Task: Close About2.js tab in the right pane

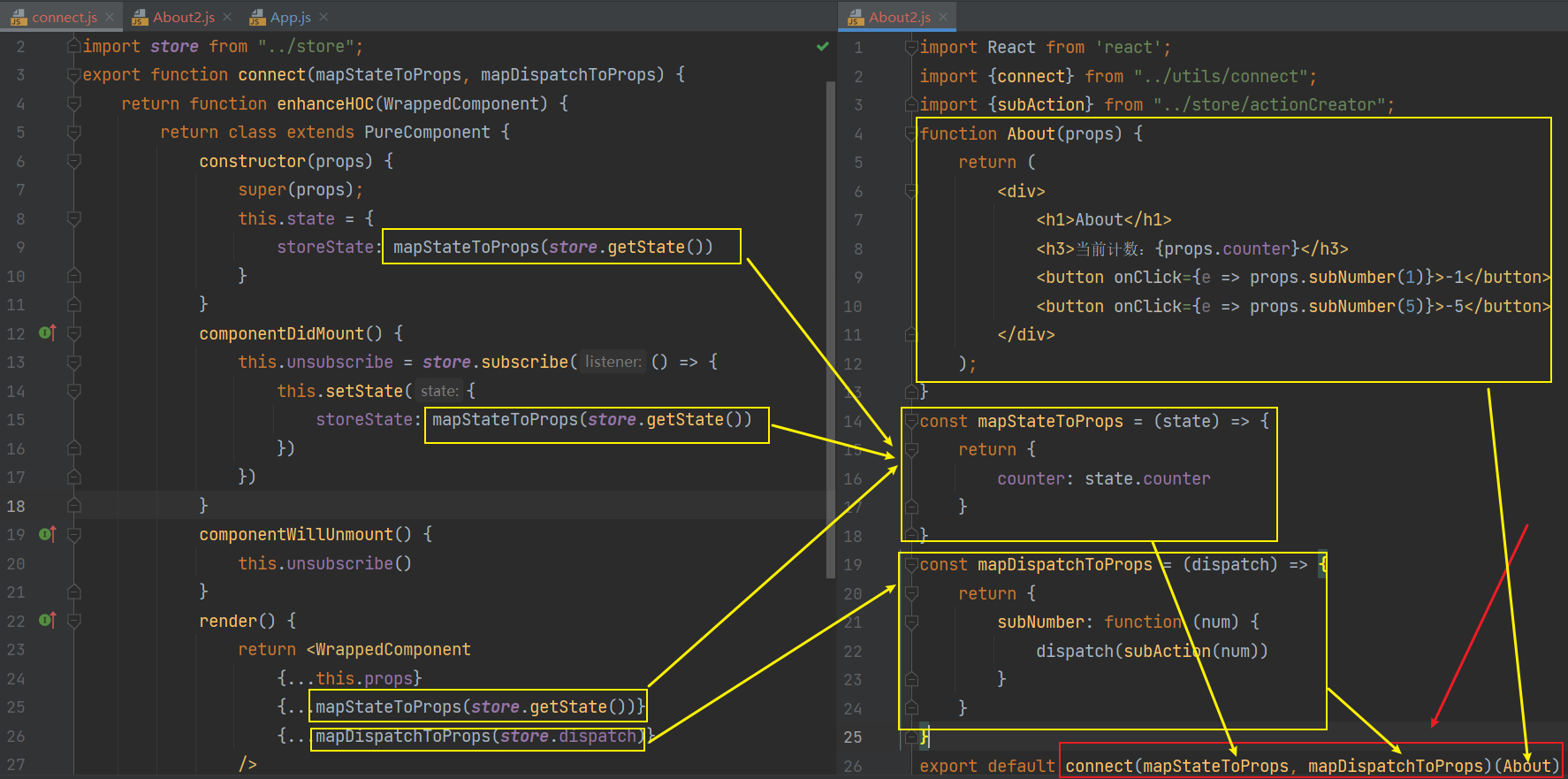Action: (x=943, y=17)
